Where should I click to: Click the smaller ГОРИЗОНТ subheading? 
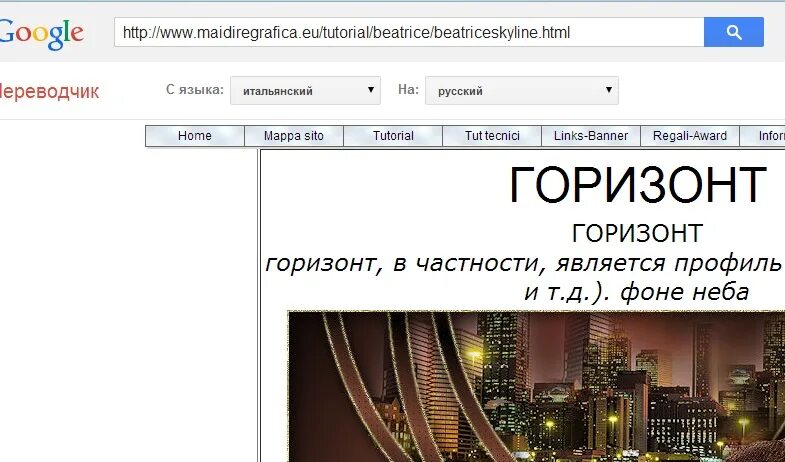point(637,233)
